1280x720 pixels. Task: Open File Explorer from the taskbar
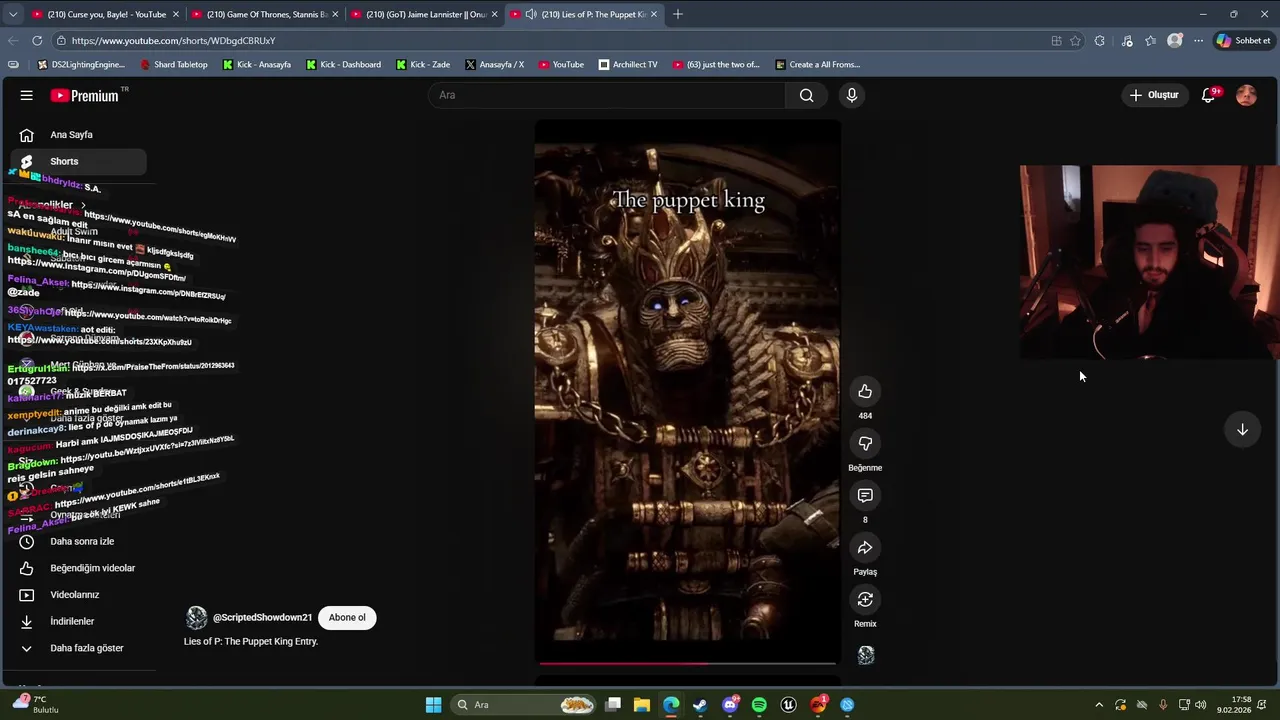(x=641, y=705)
